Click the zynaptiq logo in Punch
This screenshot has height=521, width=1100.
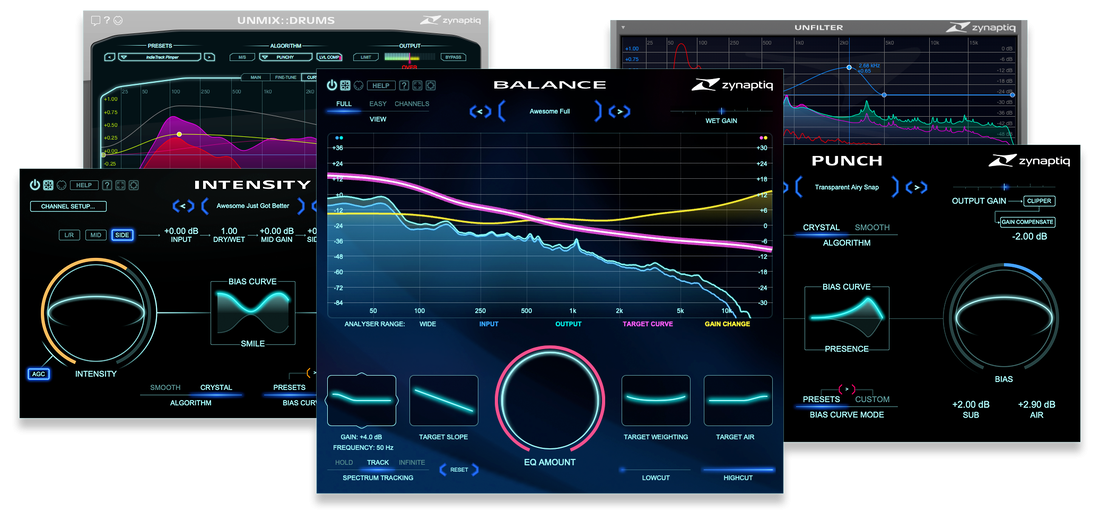(x=1029, y=161)
